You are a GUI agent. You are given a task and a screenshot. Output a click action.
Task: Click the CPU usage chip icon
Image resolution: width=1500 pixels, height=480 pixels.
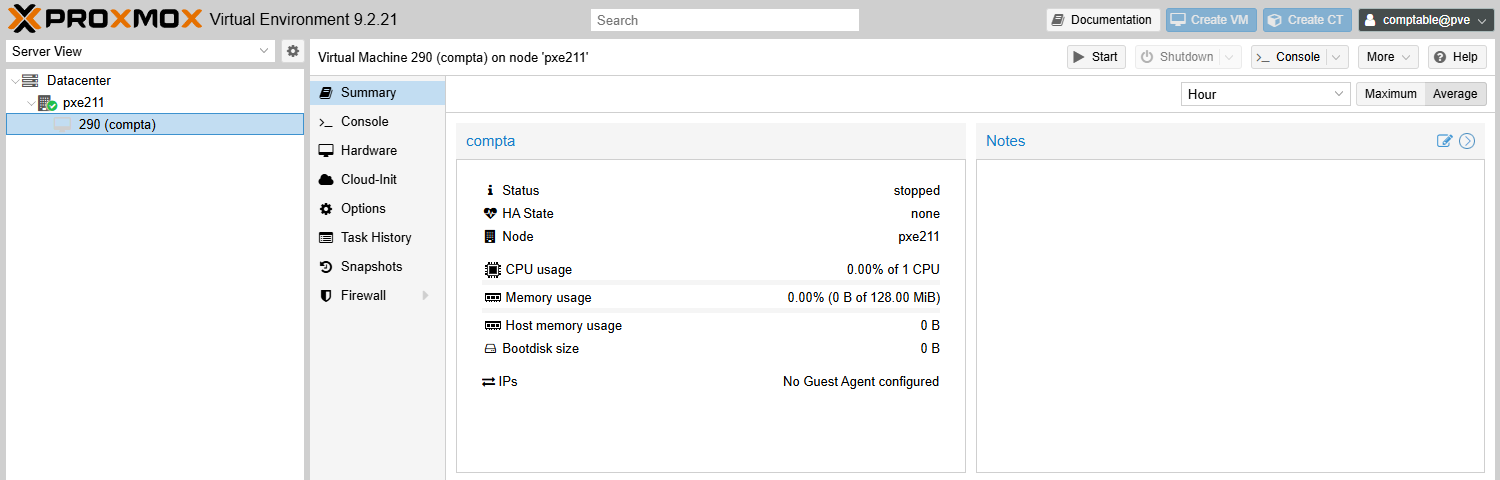point(492,269)
